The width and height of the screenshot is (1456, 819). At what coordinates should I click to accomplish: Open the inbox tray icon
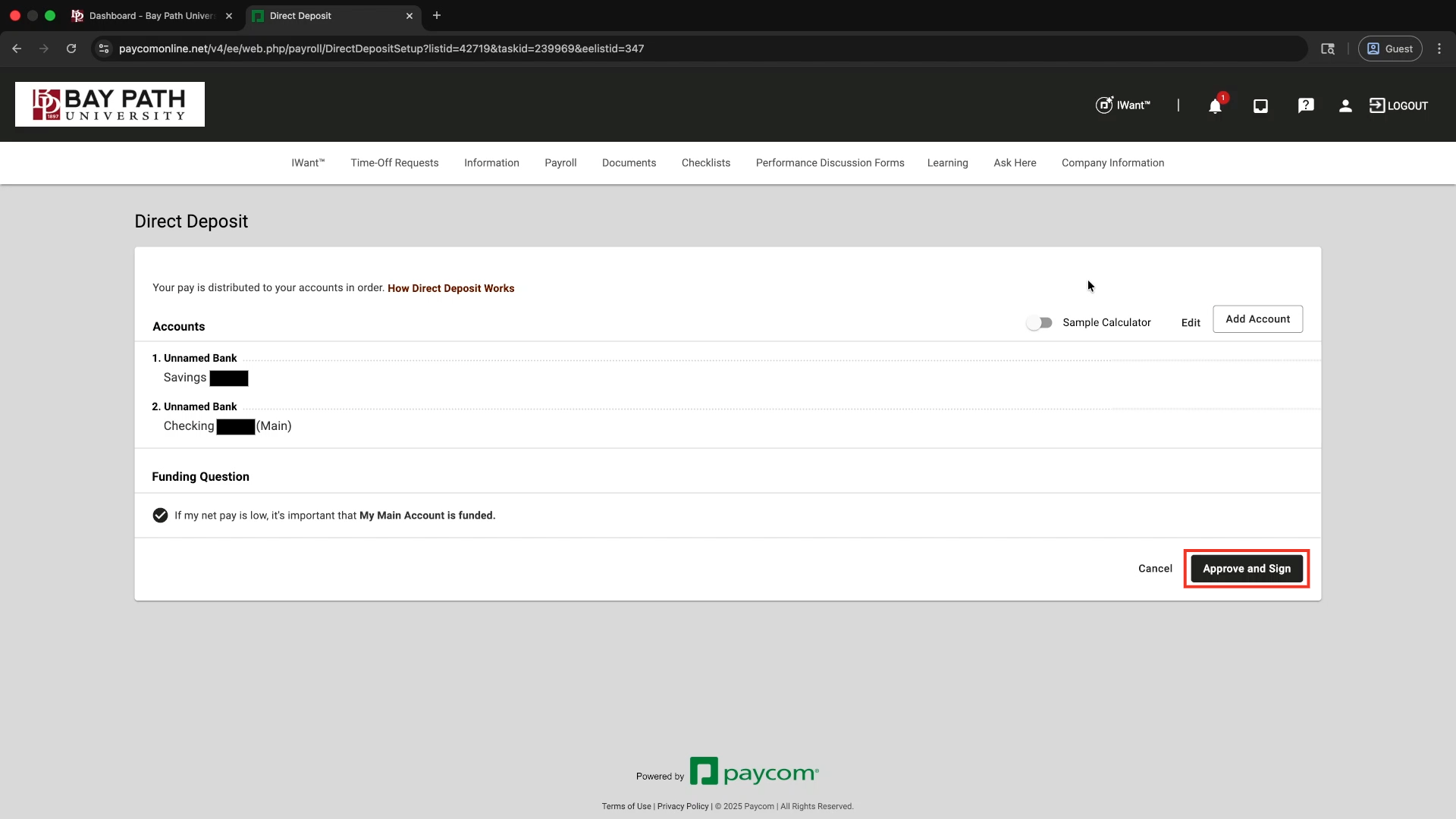click(1260, 106)
